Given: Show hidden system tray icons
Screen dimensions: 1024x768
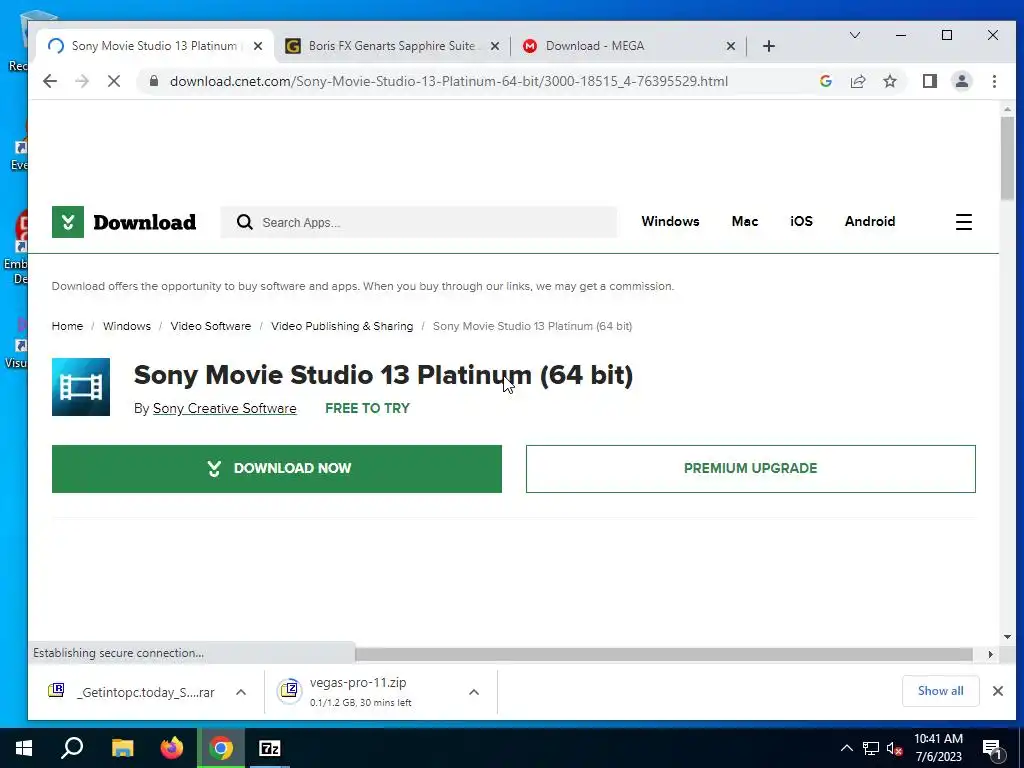Looking at the screenshot, I should pyautogui.click(x=846, y=748).
